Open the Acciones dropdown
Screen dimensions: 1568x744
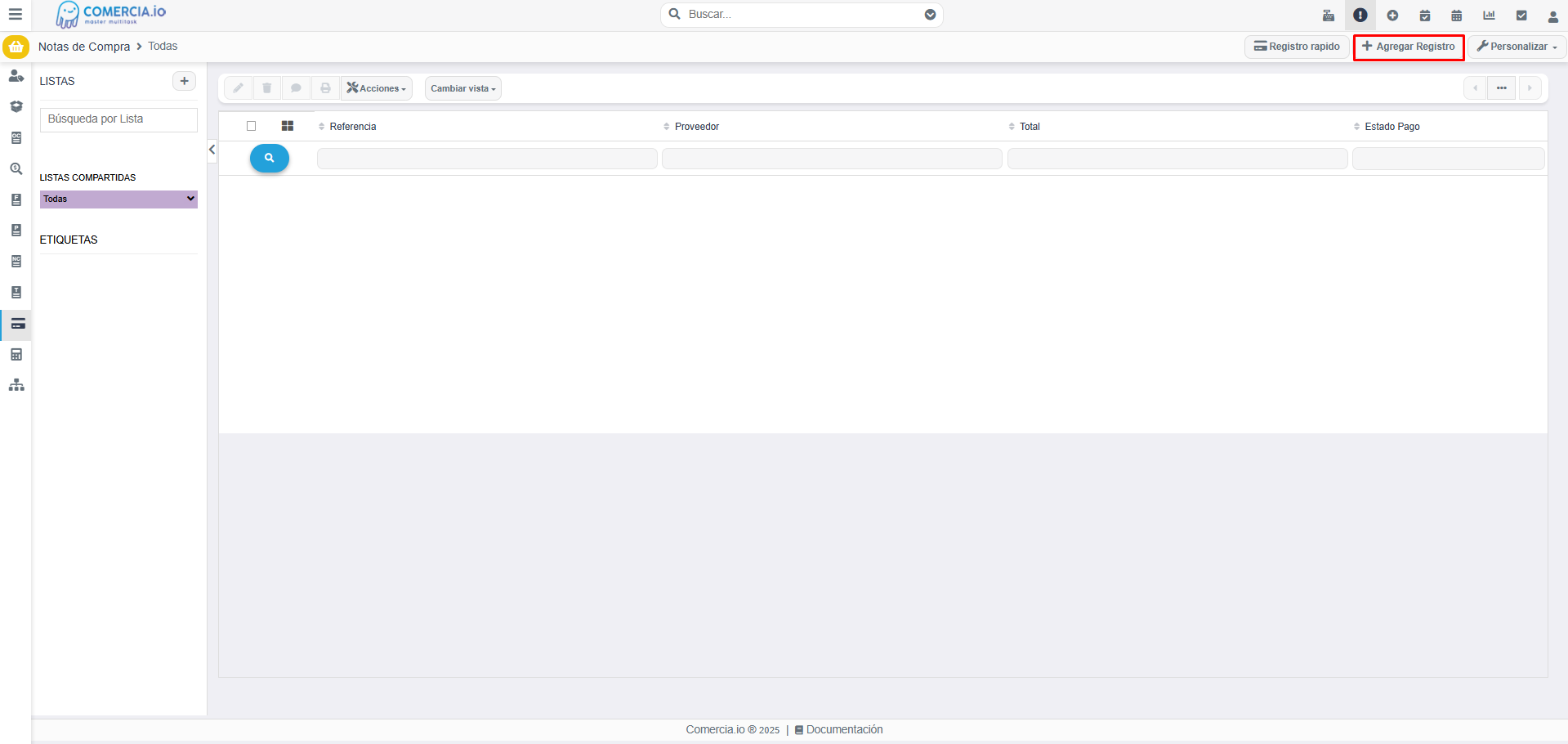(x=377, y=88)
